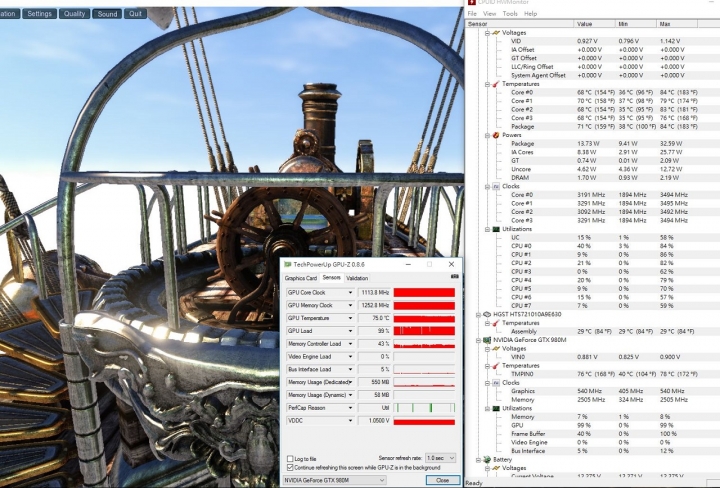Screen dimensions: 720x488
Task: Collapse the NVIDIA GeForce GTX 980M node
Action: (478, 340)
